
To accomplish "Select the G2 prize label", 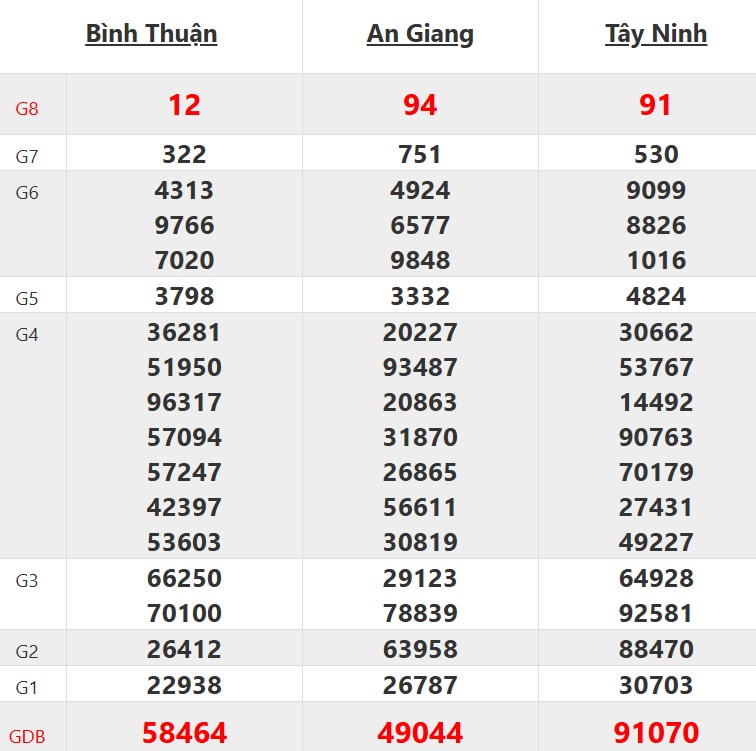I will coord(27,652).
